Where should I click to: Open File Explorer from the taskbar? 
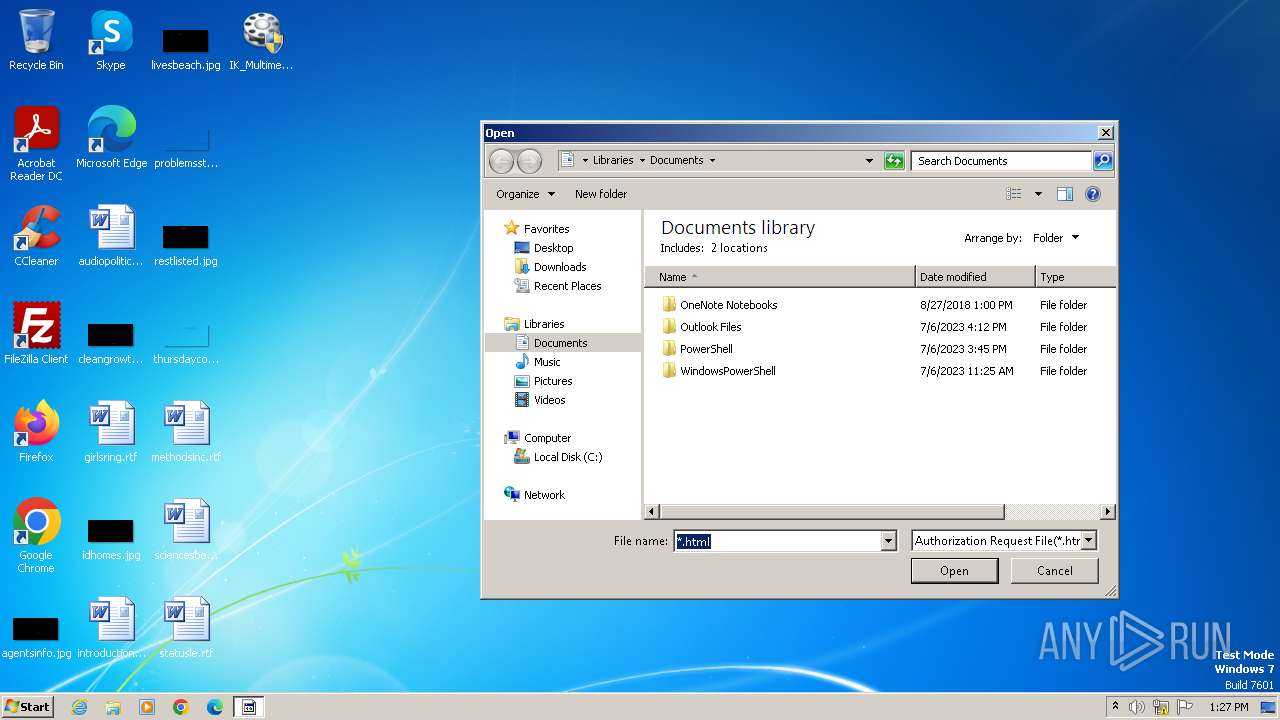(x=113, y=707)
